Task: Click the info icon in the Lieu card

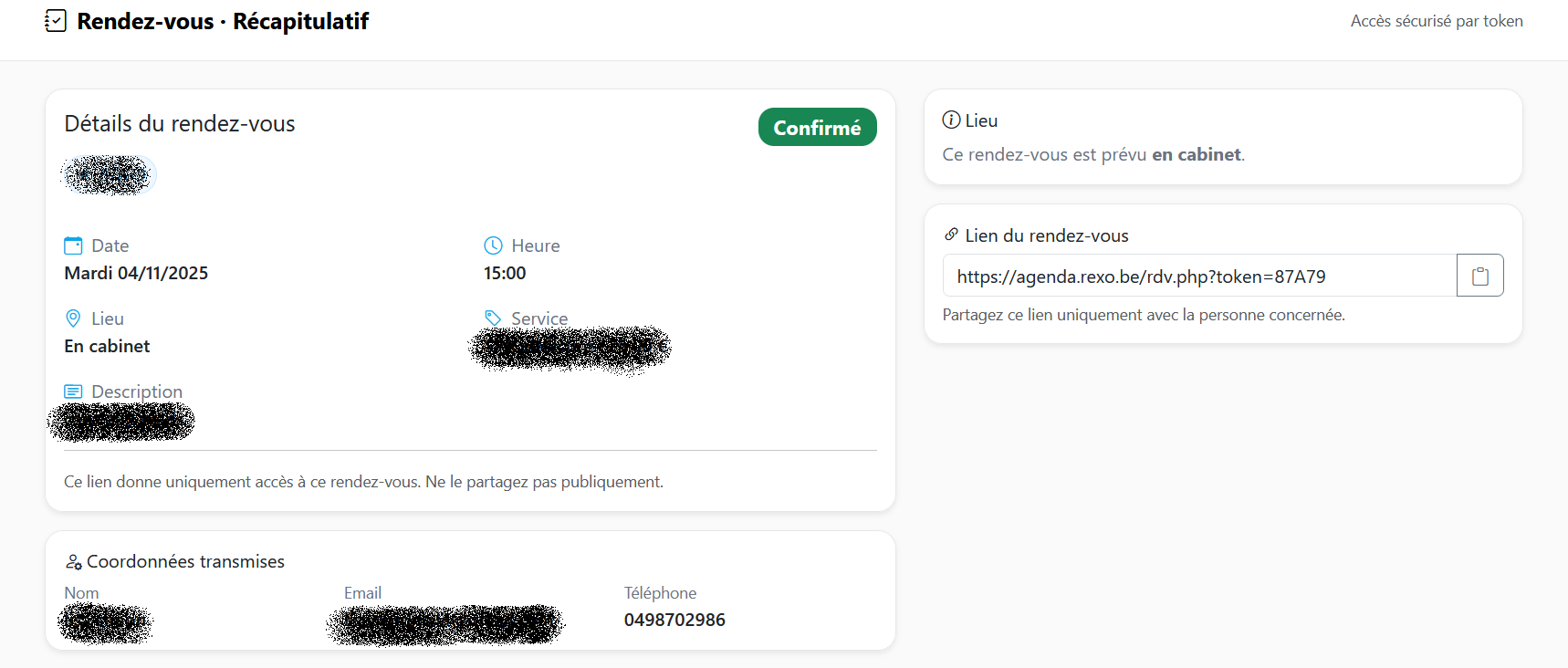Action: 951,120
